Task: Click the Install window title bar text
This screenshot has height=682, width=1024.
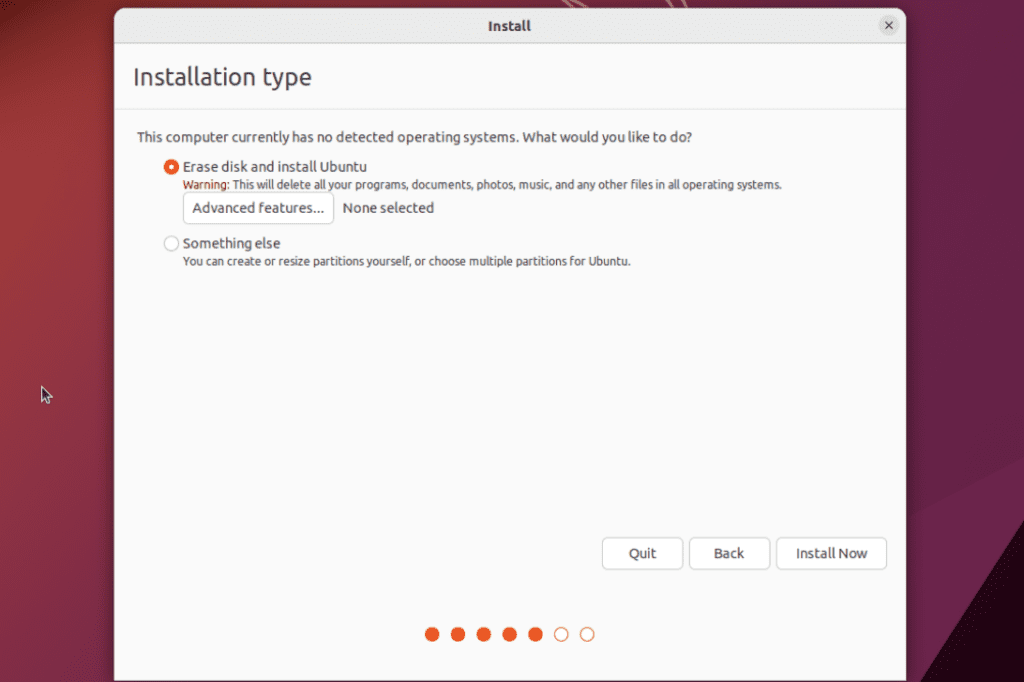Action: 509,26
